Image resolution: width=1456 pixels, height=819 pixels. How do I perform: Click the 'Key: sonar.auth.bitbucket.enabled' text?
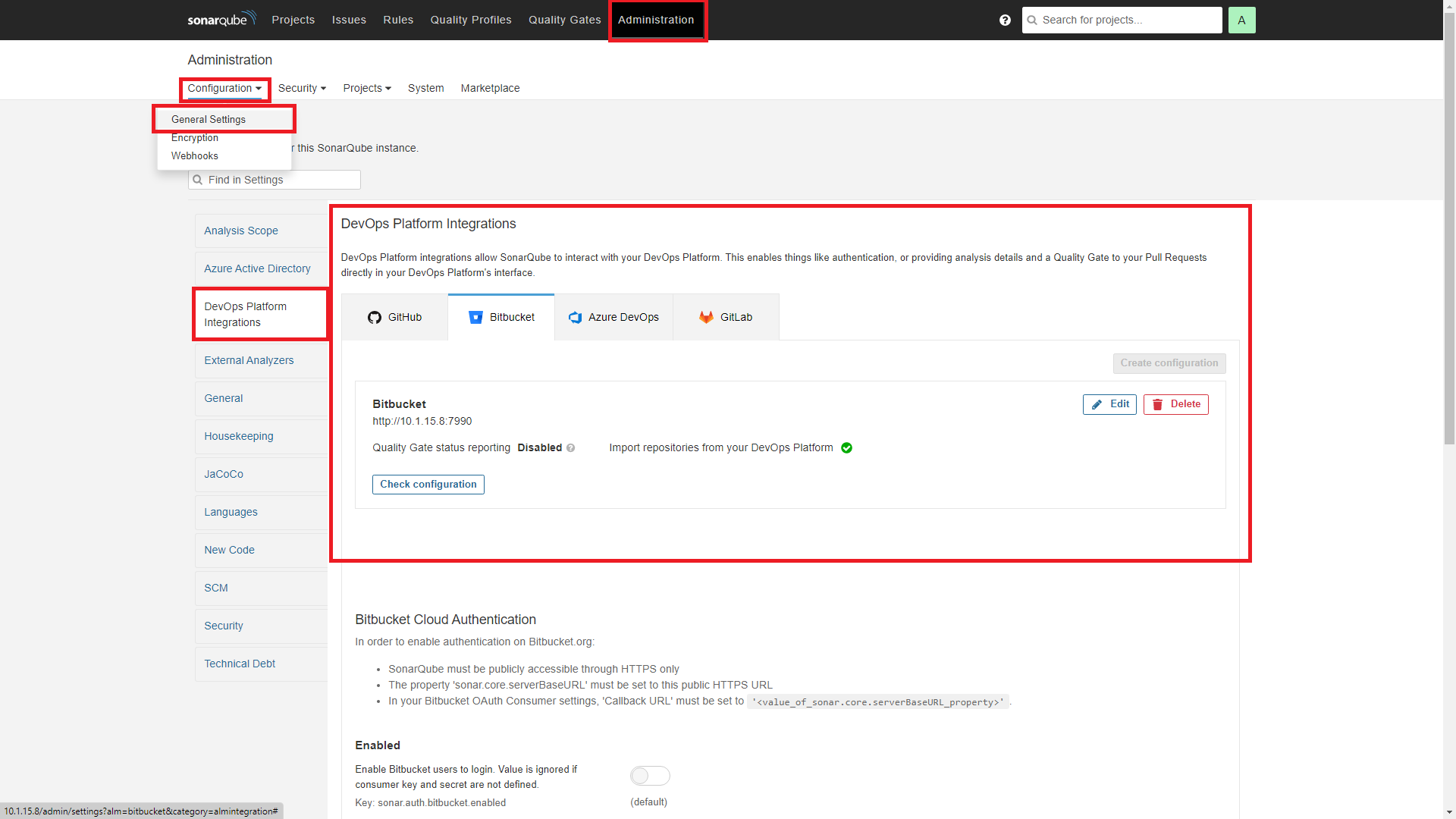[431, 803]
